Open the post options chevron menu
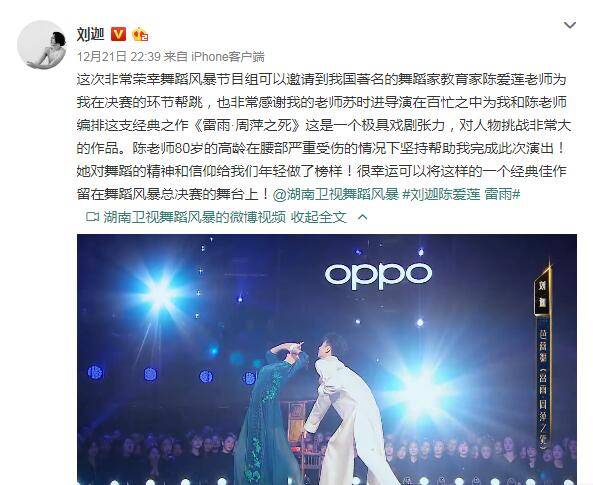 coord(570,25)
